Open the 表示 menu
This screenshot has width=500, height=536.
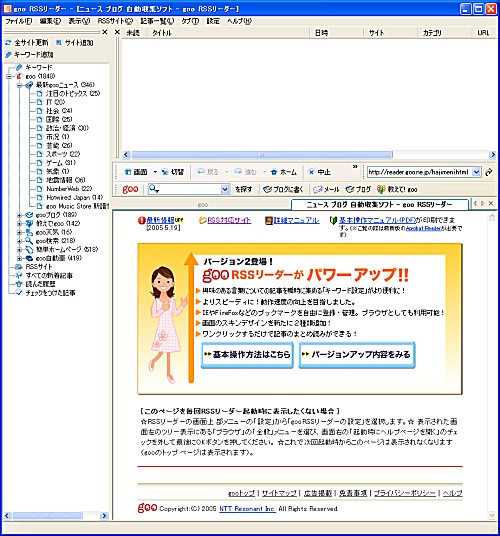click(x=79, y=21)
